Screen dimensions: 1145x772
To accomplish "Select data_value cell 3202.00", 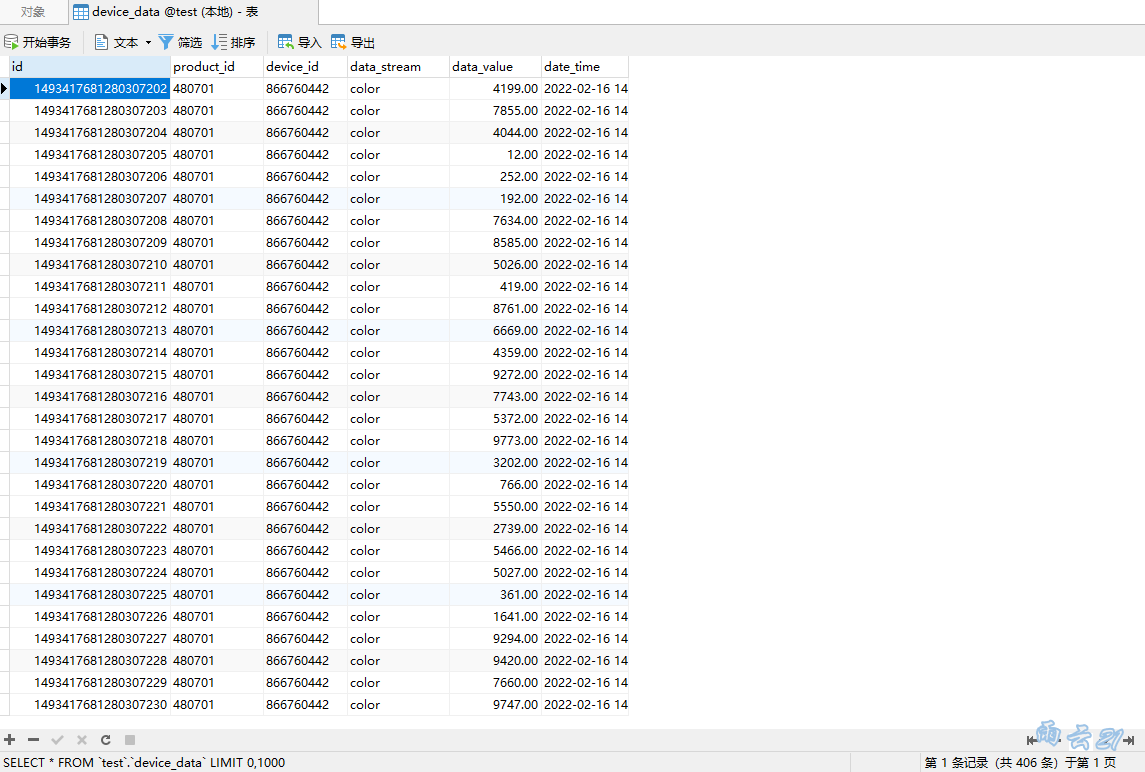I will pos(495,462).
